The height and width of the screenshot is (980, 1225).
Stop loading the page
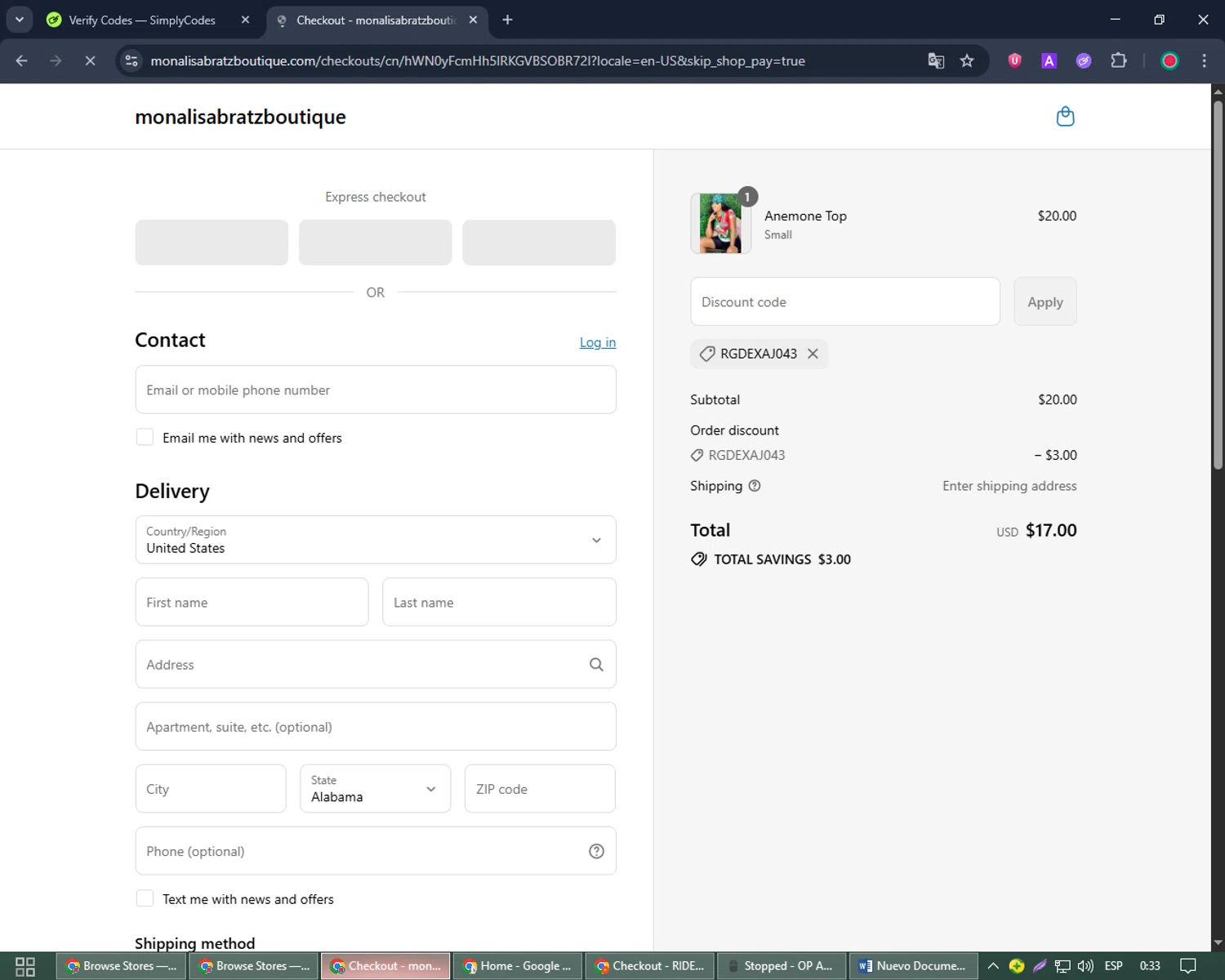(90, 60)
